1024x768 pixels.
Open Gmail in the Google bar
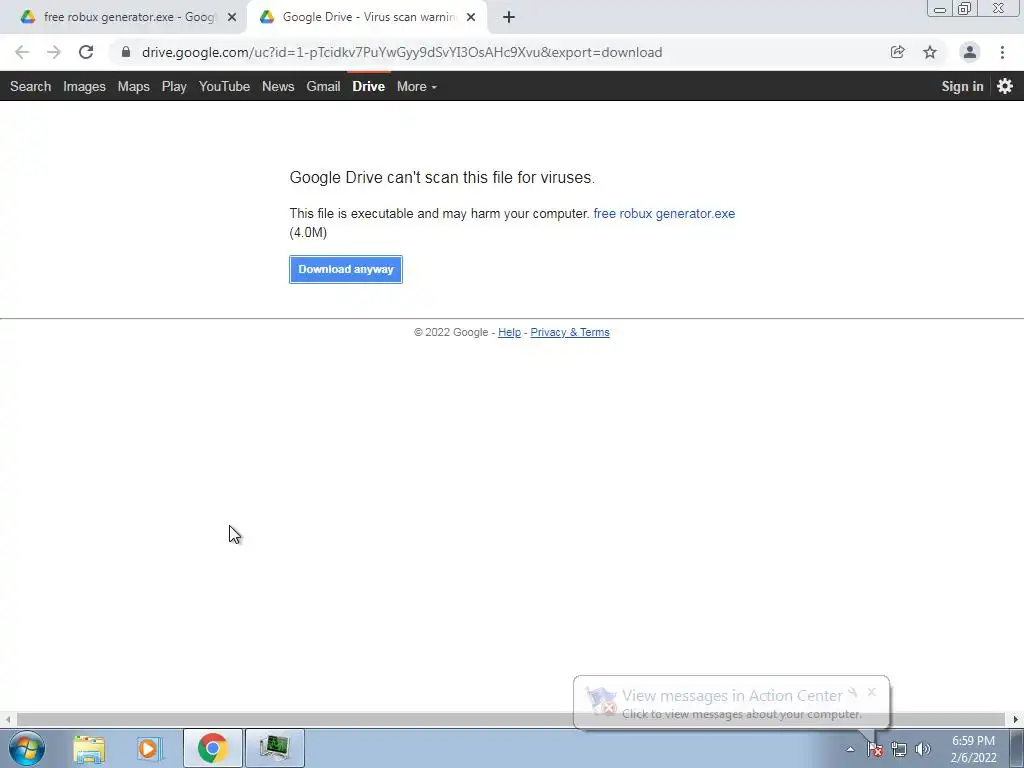click(323, 86)
